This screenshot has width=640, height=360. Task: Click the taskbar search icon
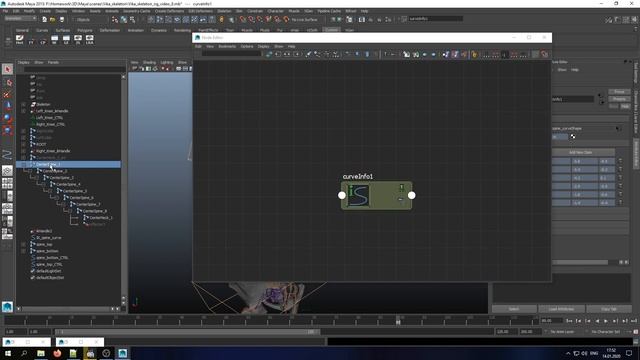[x=24, y=353]
